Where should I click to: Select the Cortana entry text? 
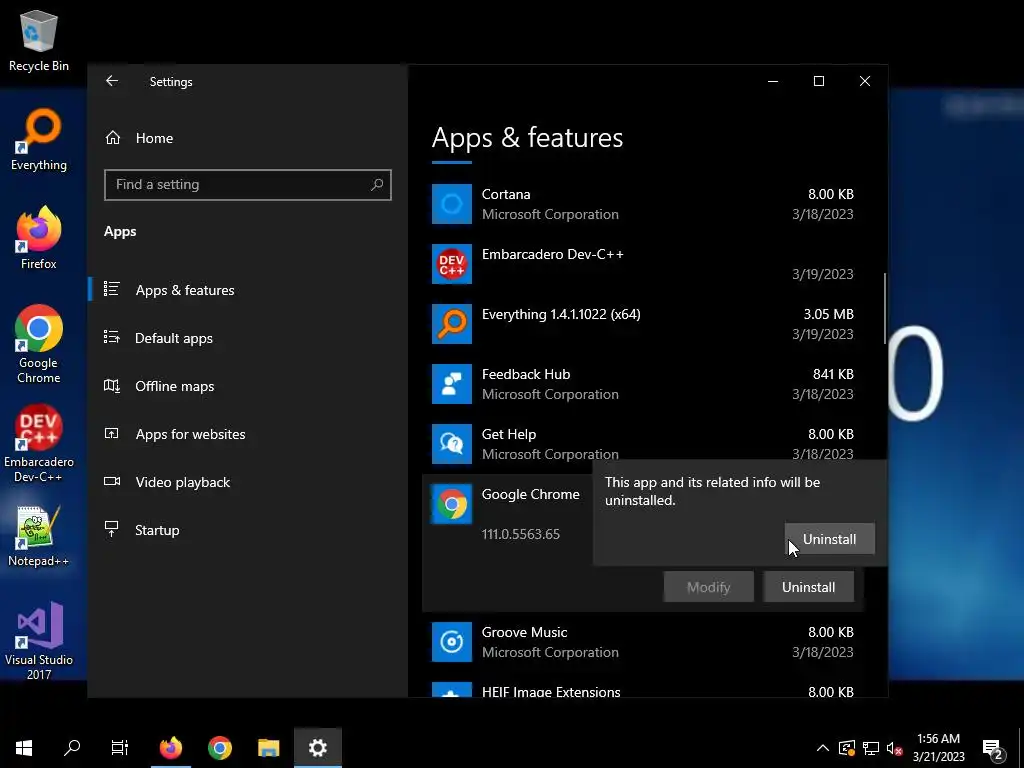(505, 195)
